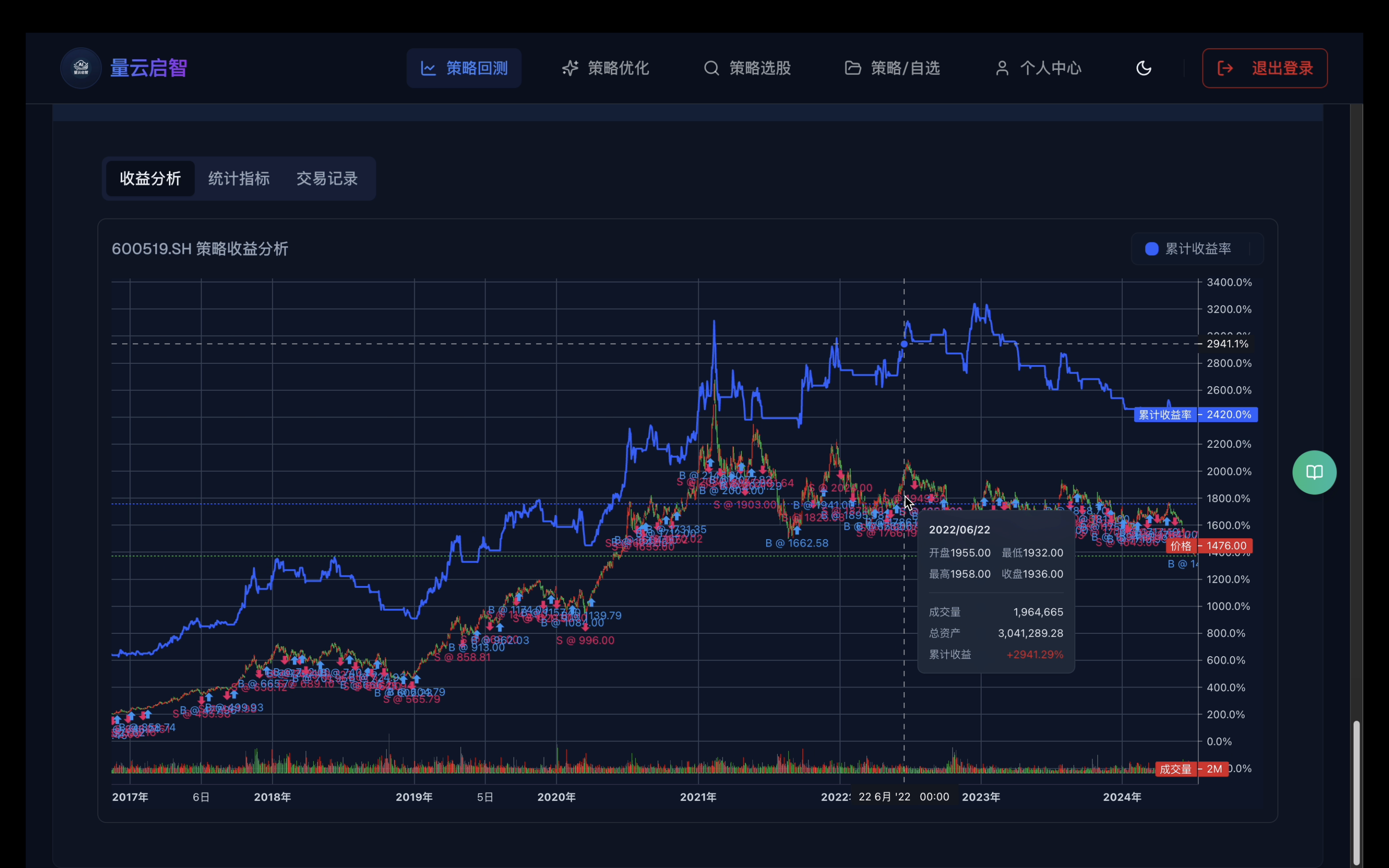Image resolution: width=1389 pixels, height=868 pixels.
Task: Click the 600519.SH 策略收益分析 chart title
Action: click(200, 248)
